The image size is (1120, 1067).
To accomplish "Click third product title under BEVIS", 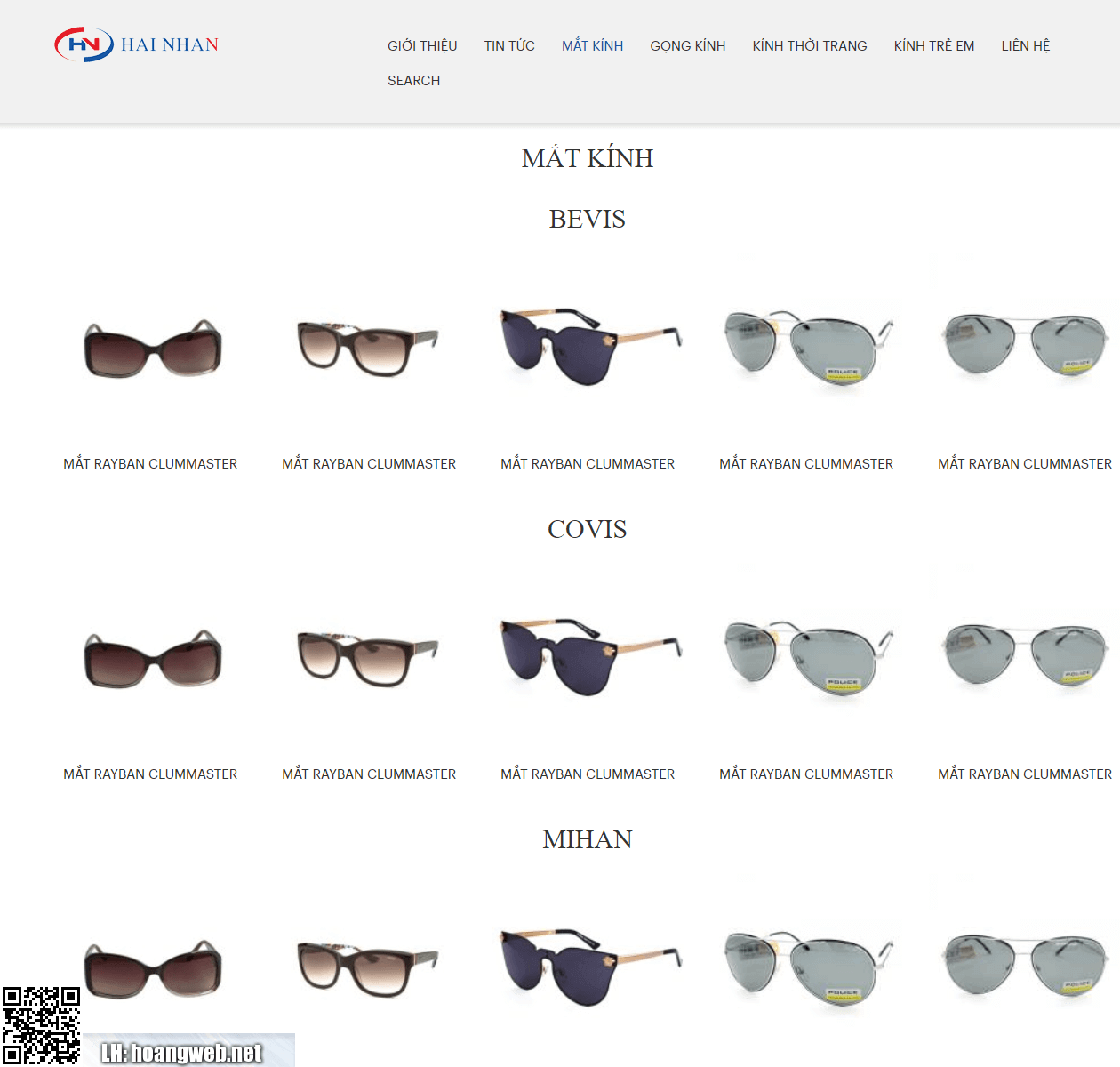I will pyautogui.click(x=588, y=463).
